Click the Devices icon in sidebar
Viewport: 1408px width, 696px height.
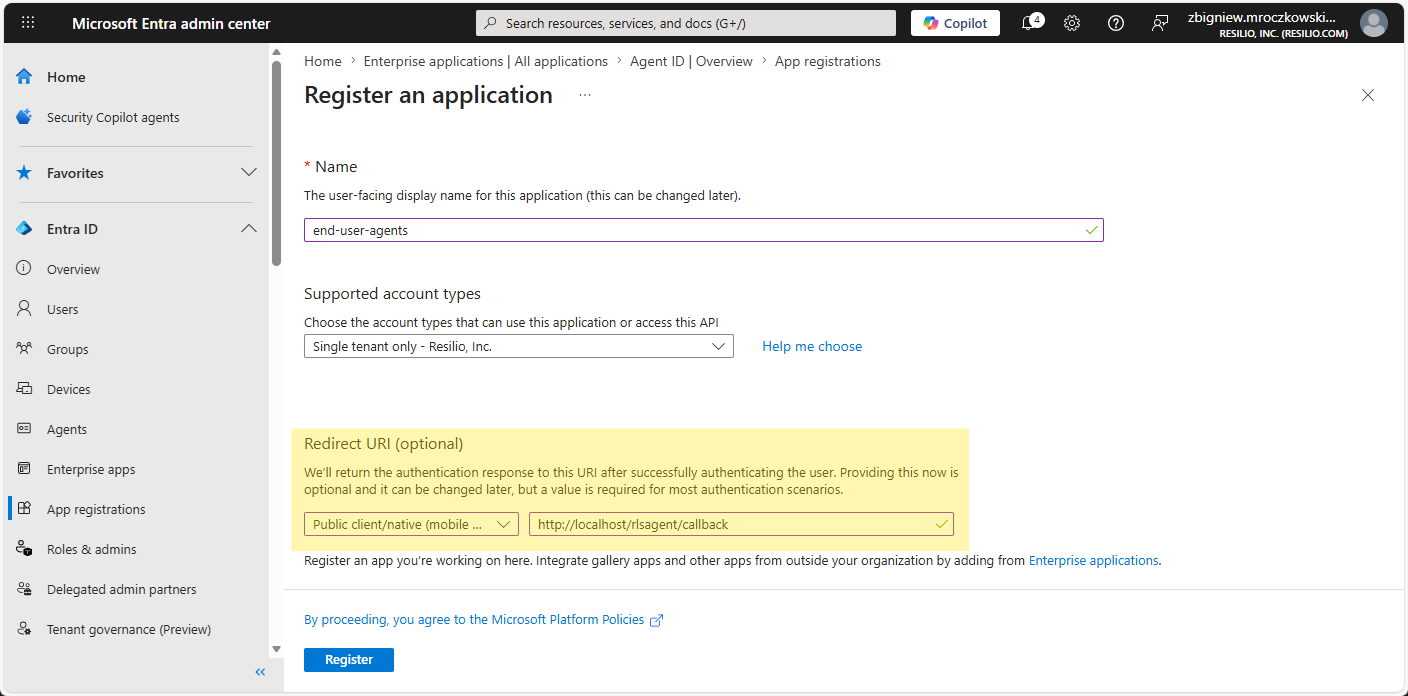(24, 389)
